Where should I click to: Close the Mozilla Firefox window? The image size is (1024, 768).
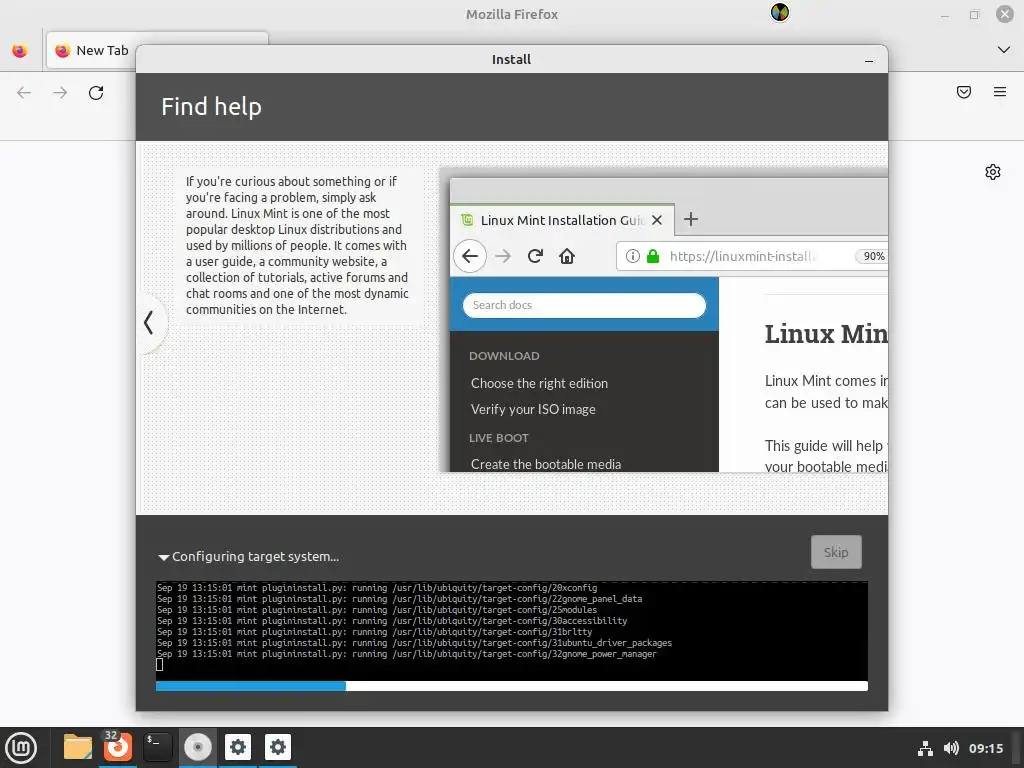click(x=1004, y=14)
